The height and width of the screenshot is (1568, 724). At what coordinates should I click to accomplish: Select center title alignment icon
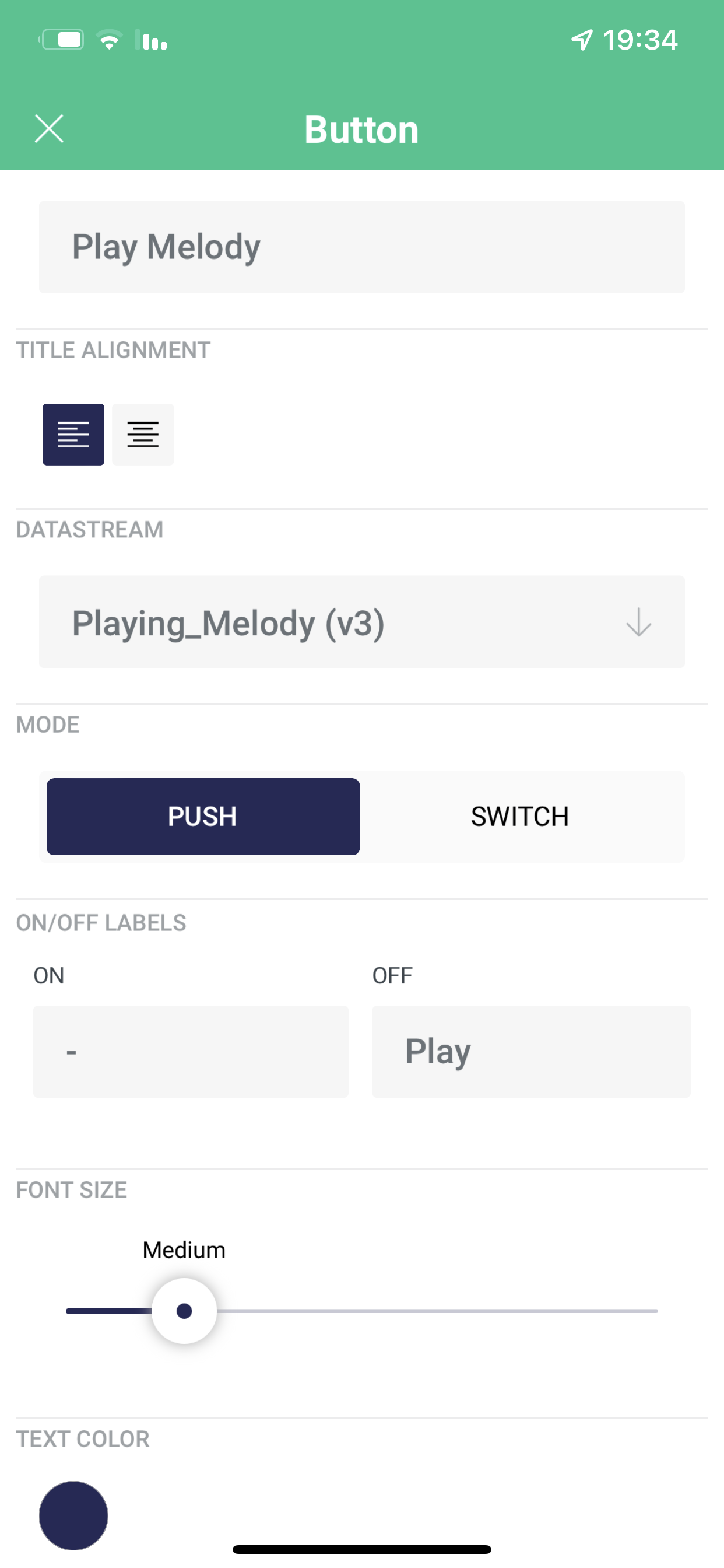click(143, 434)
